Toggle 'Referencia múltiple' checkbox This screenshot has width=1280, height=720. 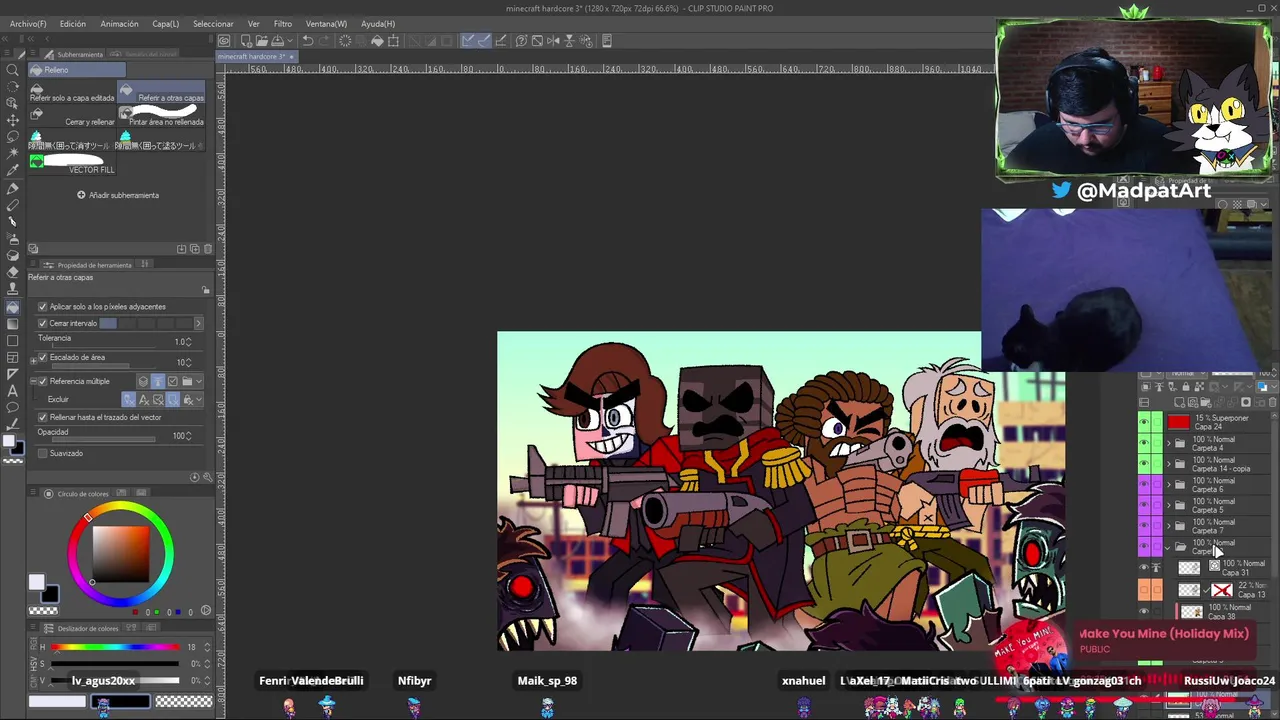click(43, 381)
